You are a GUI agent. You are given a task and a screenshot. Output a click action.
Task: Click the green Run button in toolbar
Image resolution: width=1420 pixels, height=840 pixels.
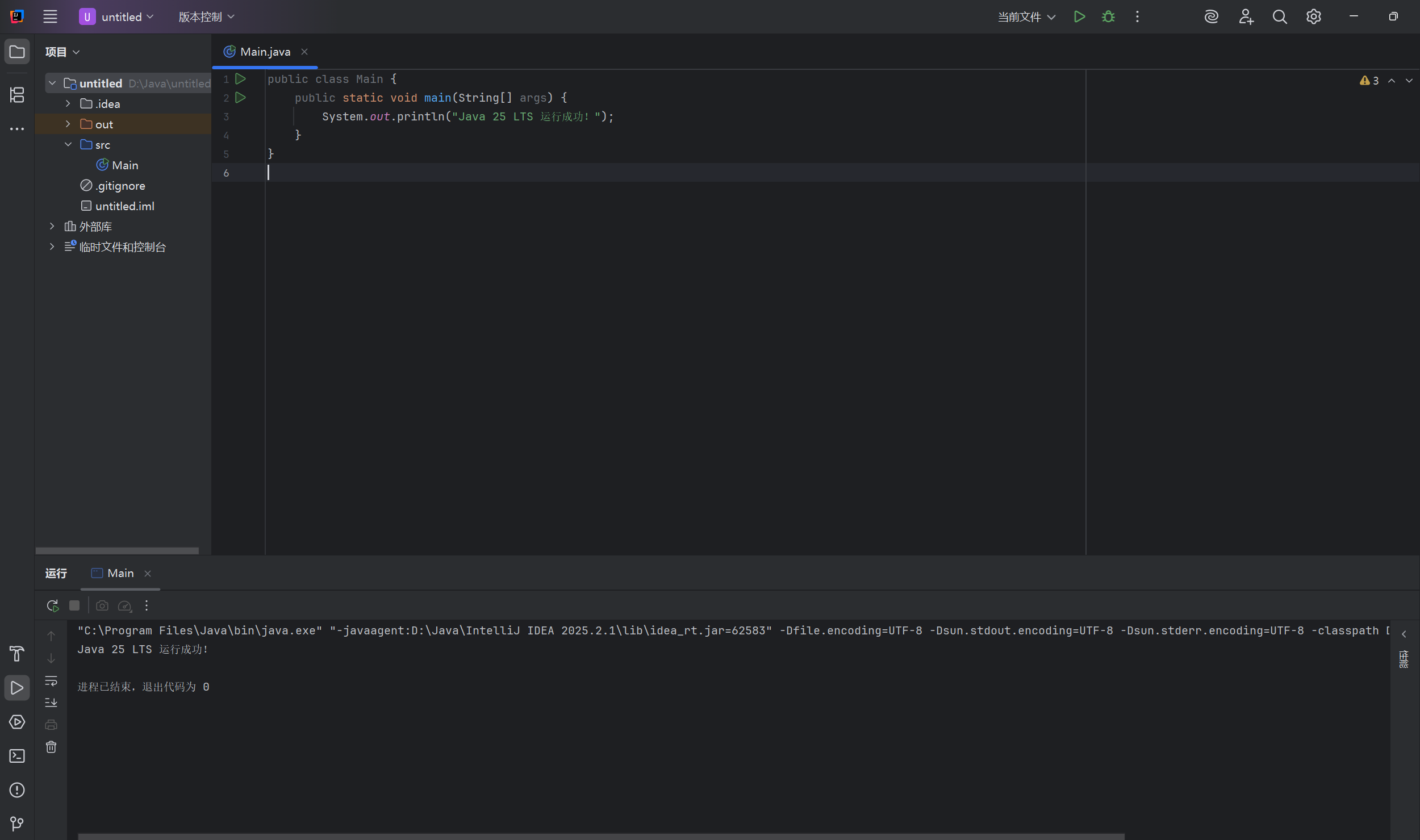pos(1079,17)
